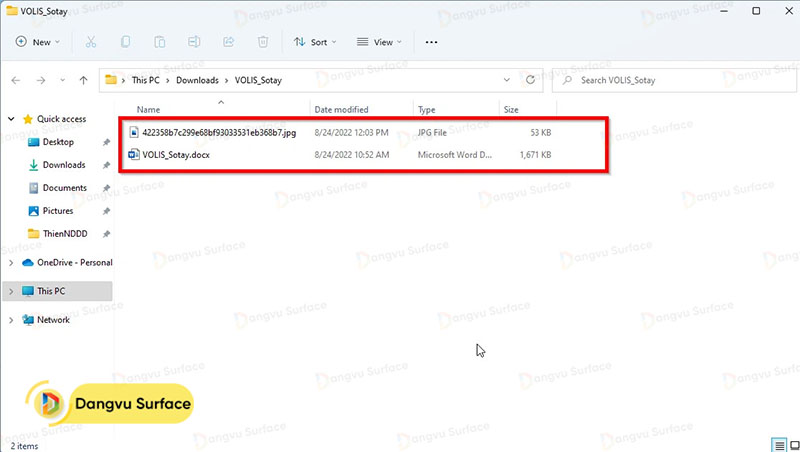The width and height of the screenshot is (800, 452).
Task: Click the pin icon beside Pictures
Action: coord(106,211)
